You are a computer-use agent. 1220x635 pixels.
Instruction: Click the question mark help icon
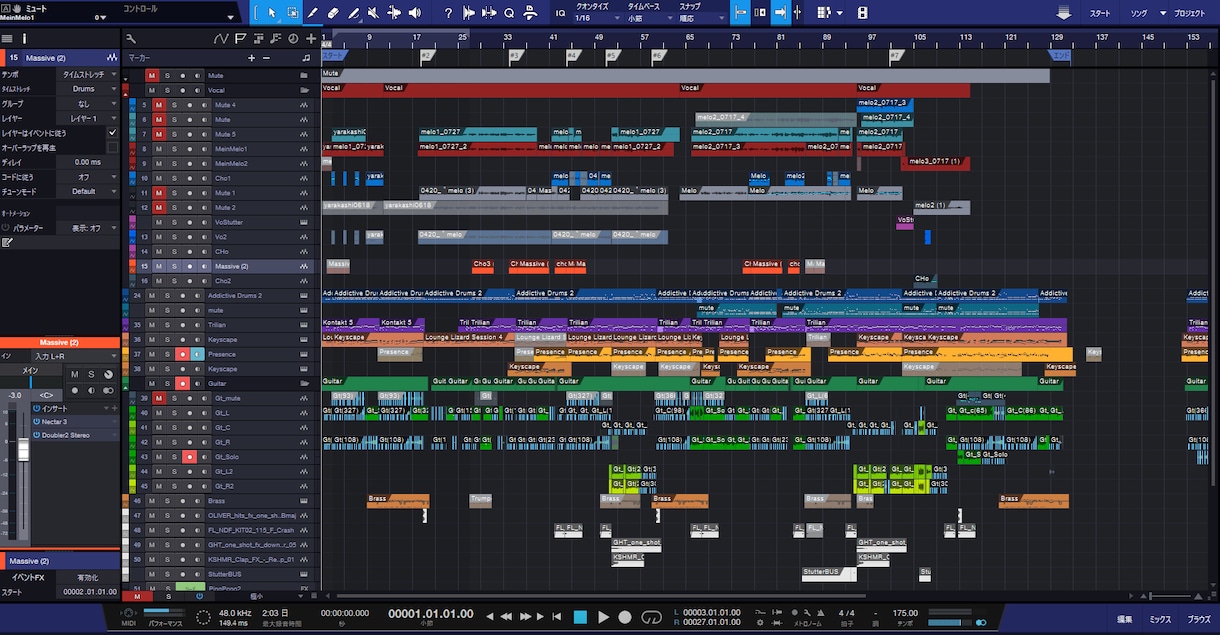pos(447,13)
